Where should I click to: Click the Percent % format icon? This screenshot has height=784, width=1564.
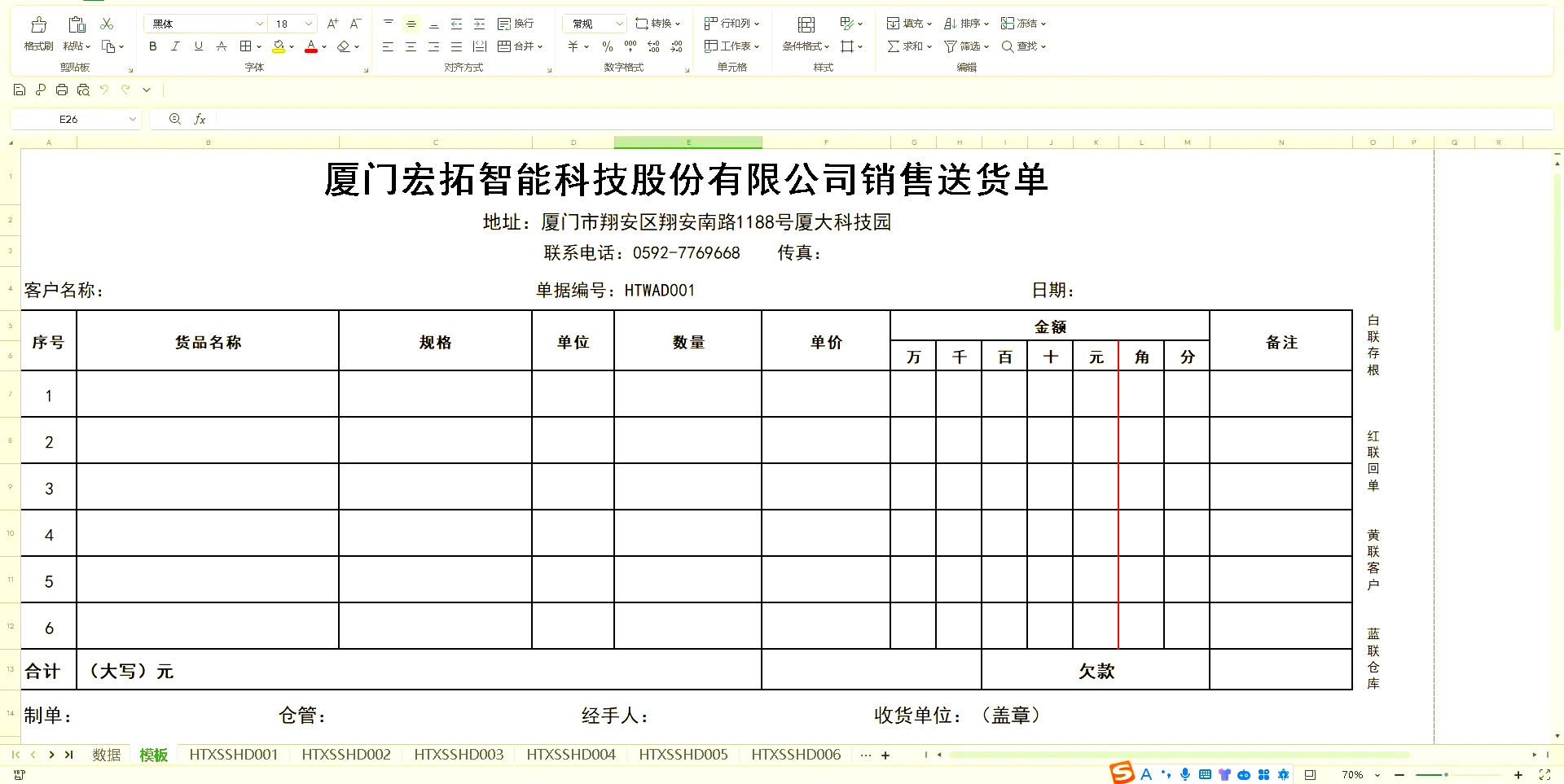click(608, 46)
